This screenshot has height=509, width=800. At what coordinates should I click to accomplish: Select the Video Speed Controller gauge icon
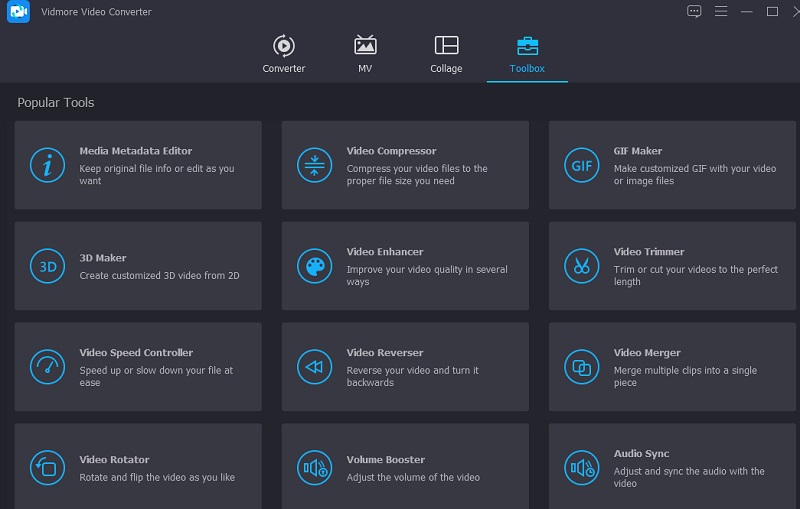(47, 367)
